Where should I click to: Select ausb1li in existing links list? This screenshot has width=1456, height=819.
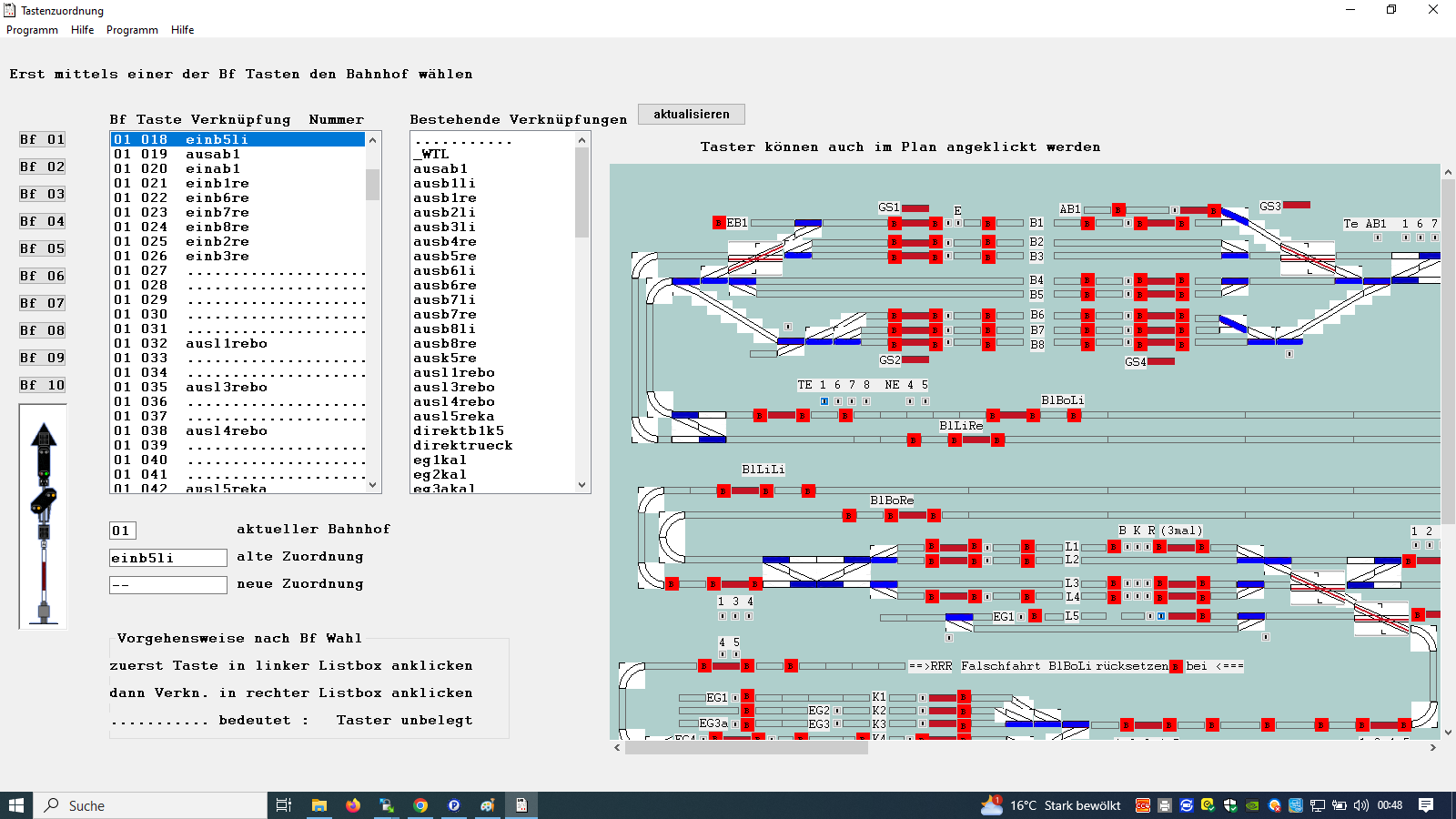[492, 183]
